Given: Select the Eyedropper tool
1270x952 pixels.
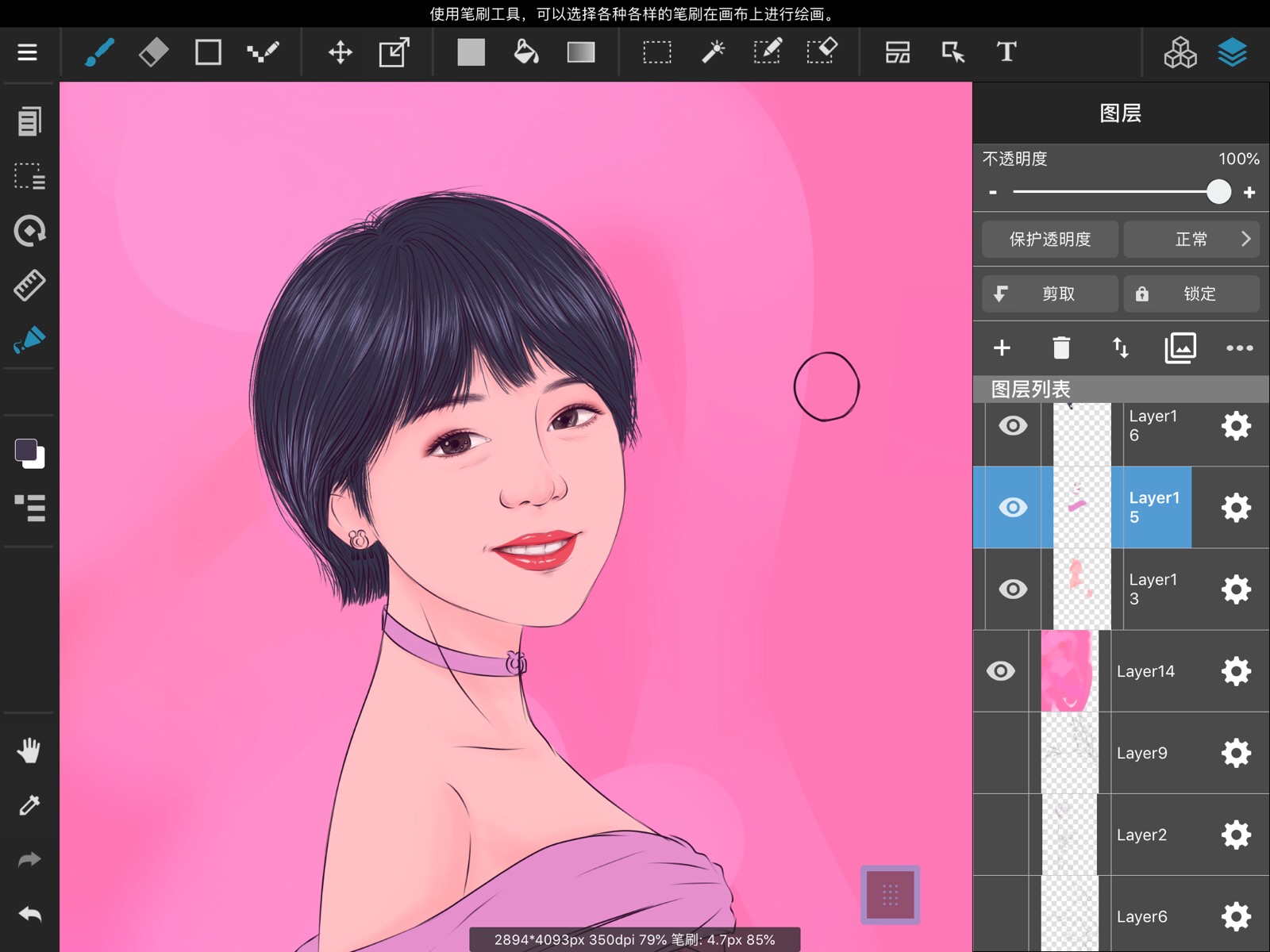Looking at the screenshot, I should 29,805.
